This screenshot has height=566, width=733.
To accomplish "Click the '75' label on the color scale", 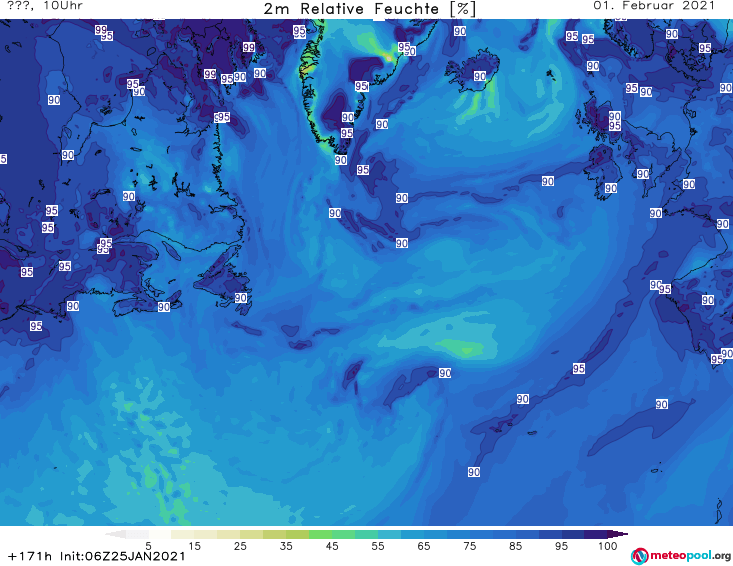I will (x=469, y=546).
